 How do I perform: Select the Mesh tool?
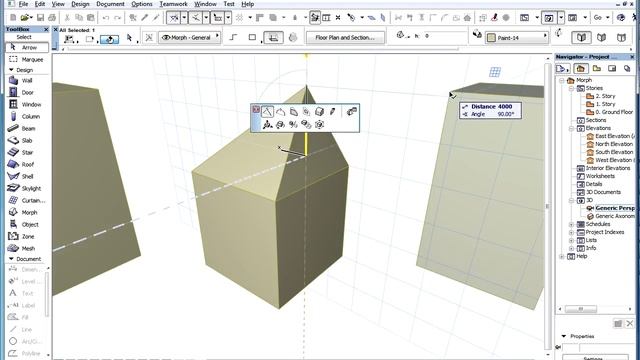(27, 248)
